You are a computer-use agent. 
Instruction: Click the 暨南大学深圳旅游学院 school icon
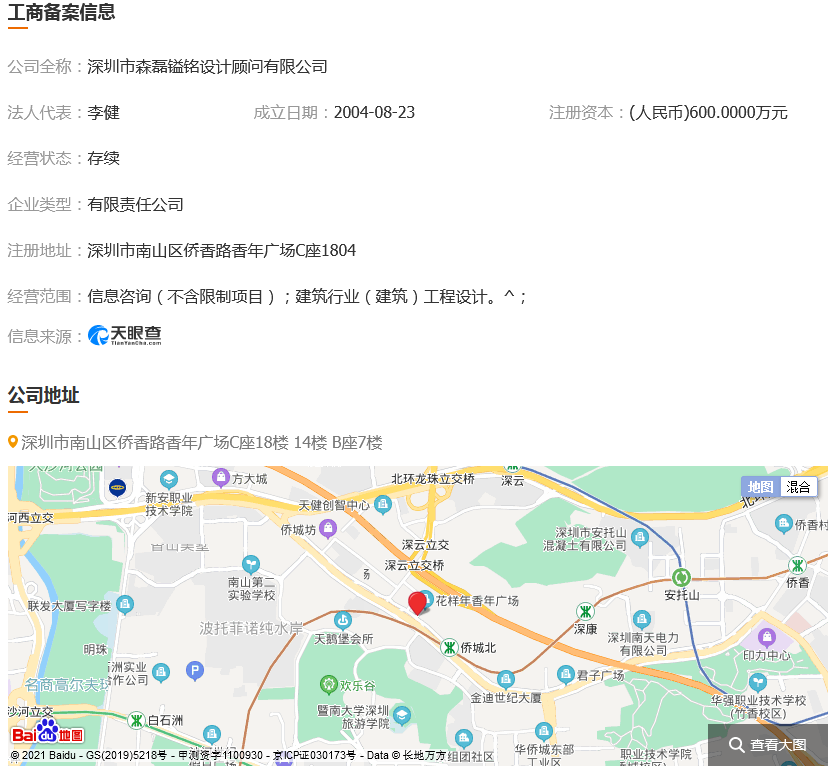[402, 716]
